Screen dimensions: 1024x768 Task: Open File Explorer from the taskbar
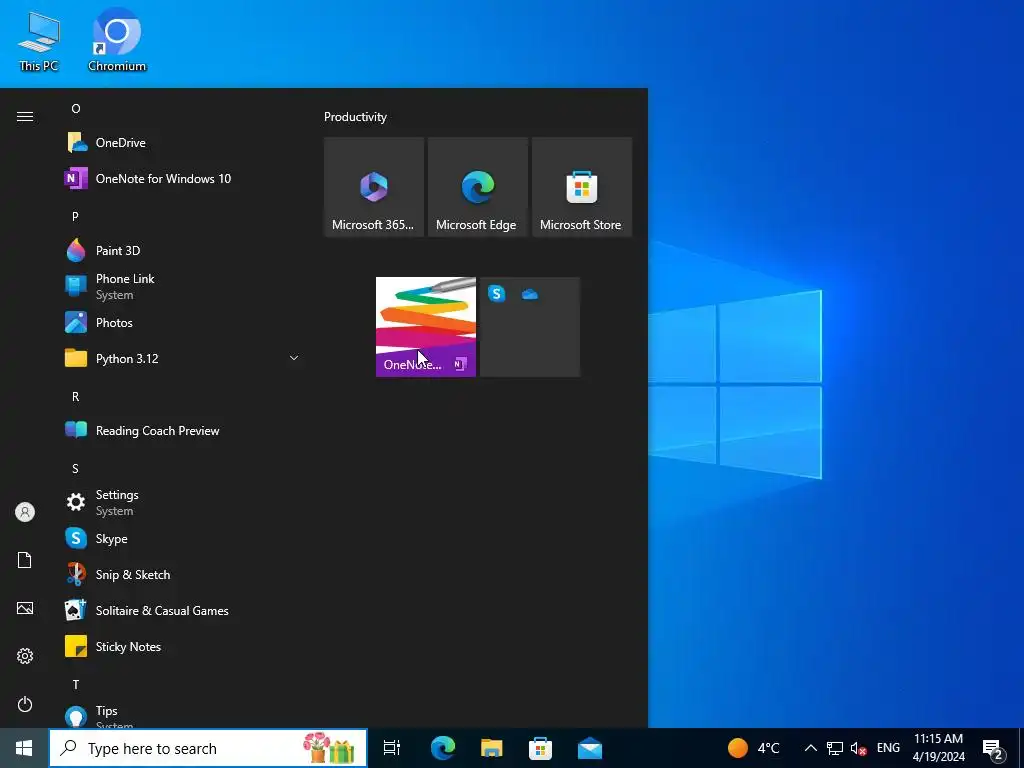coord(492,748)
